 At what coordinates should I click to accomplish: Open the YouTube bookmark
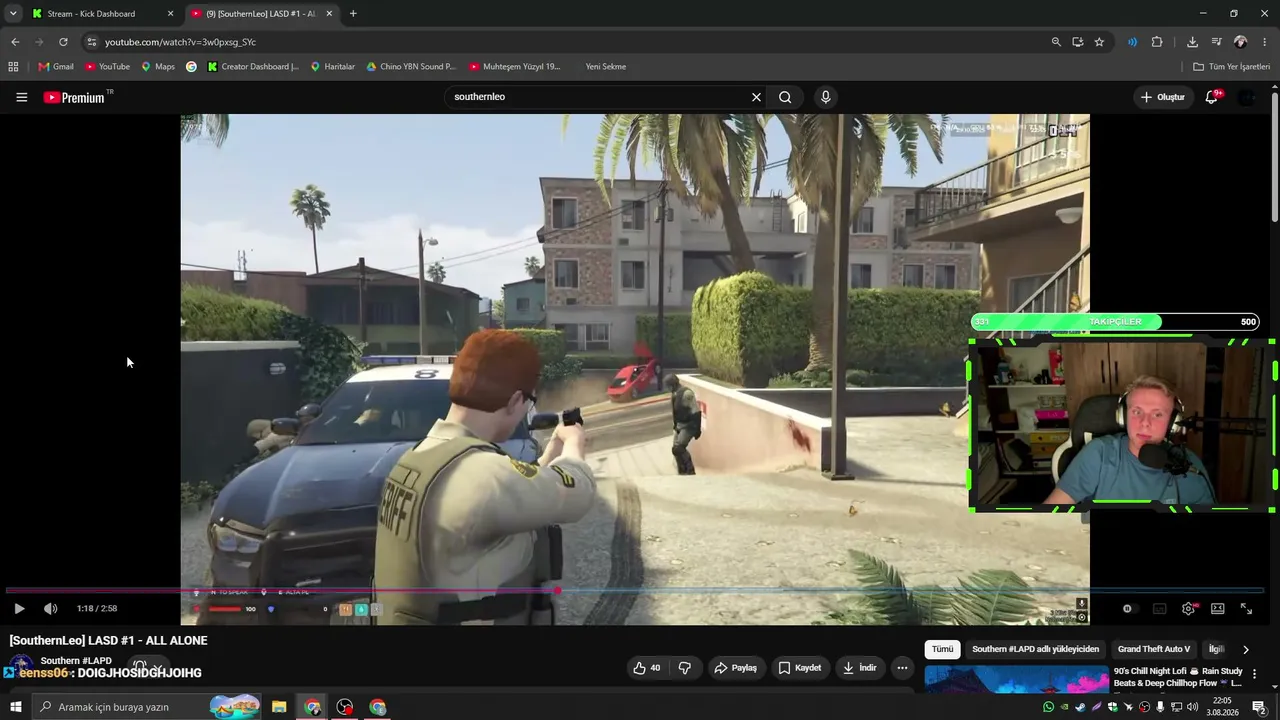pyautogui.click(x=107, y=67)
